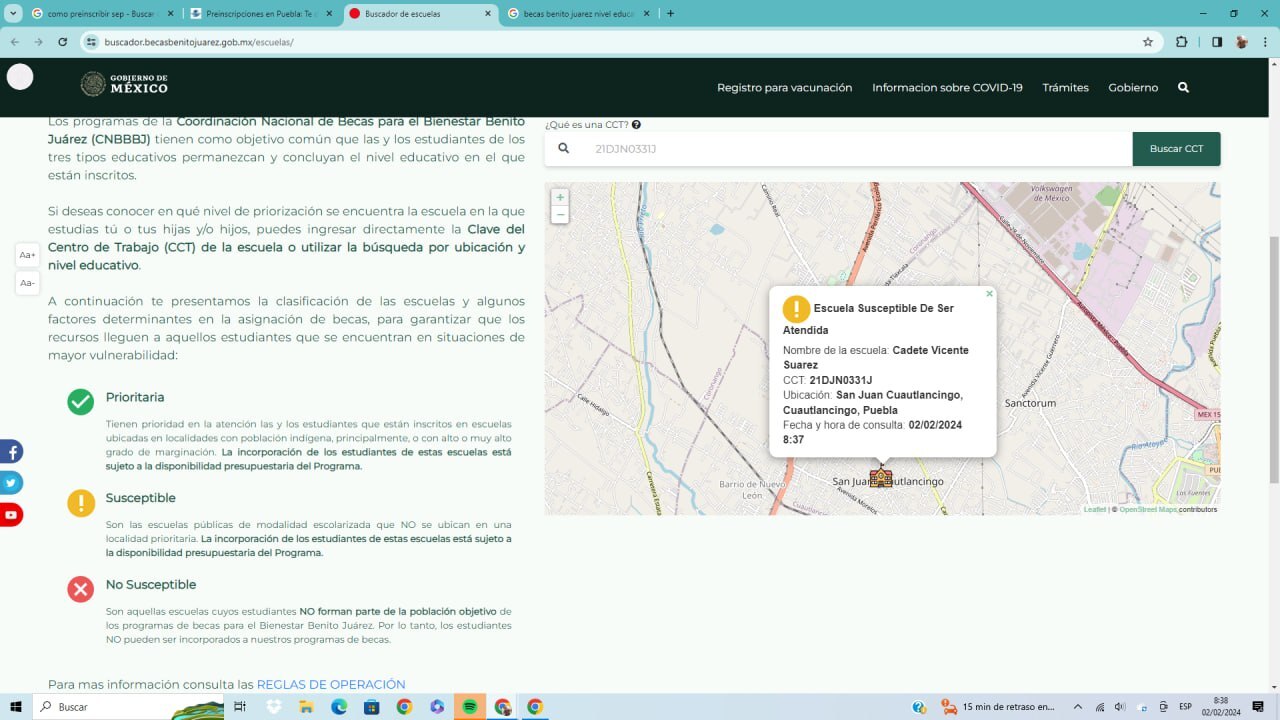Open the Chrome three-dot menu

tap(1265, 42)
